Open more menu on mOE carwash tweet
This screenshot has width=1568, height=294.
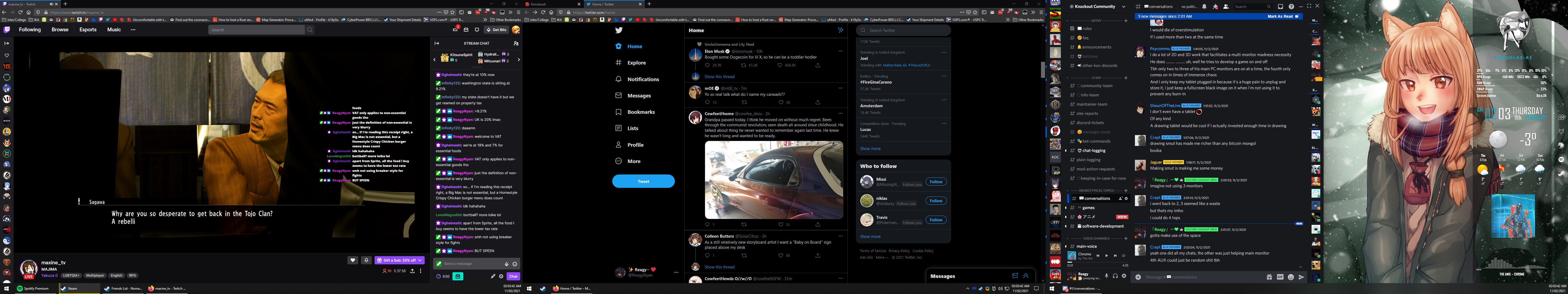(x=841, y=88)
